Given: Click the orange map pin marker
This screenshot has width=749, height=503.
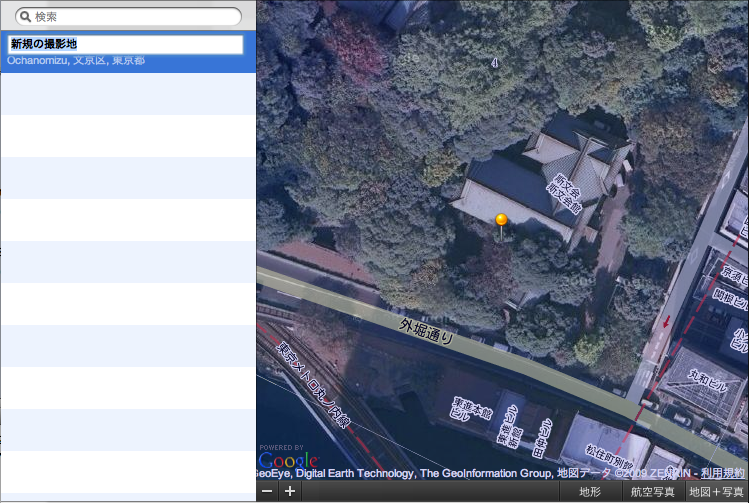Looking at the screenshot, I should pos(501,224).
